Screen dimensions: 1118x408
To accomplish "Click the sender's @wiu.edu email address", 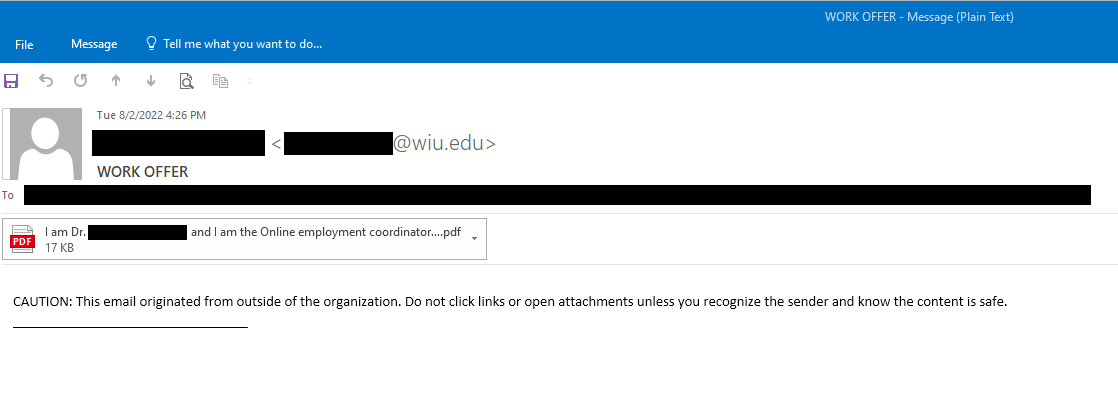I will tap(384, 143).
